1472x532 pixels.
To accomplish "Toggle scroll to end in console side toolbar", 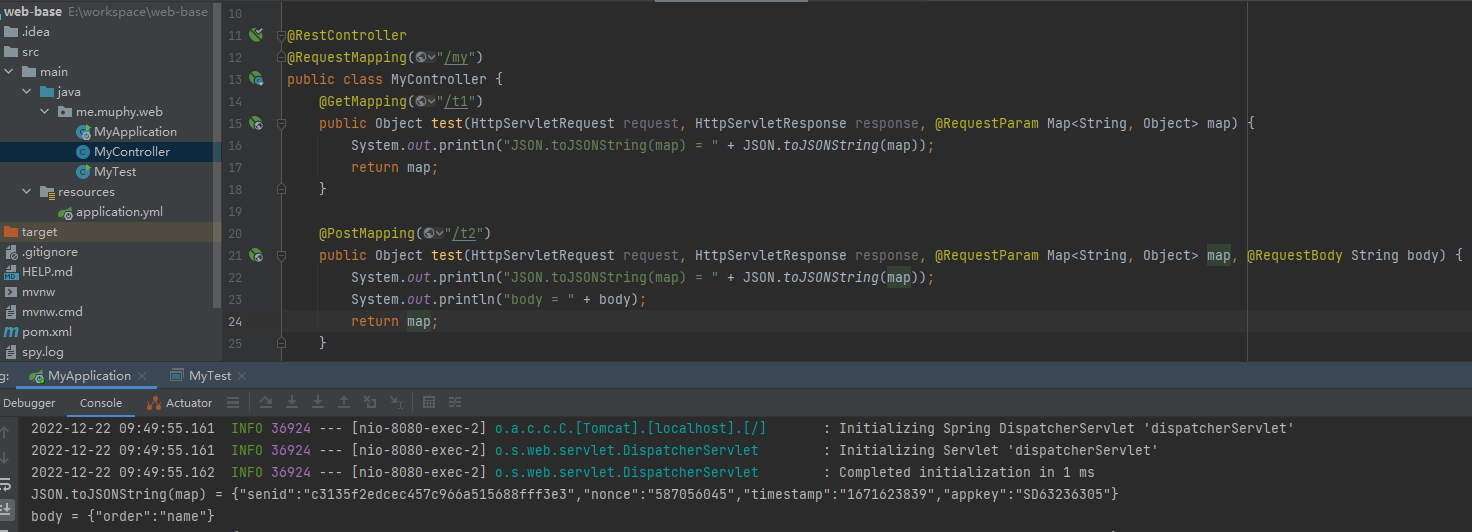I will [5, 512].
